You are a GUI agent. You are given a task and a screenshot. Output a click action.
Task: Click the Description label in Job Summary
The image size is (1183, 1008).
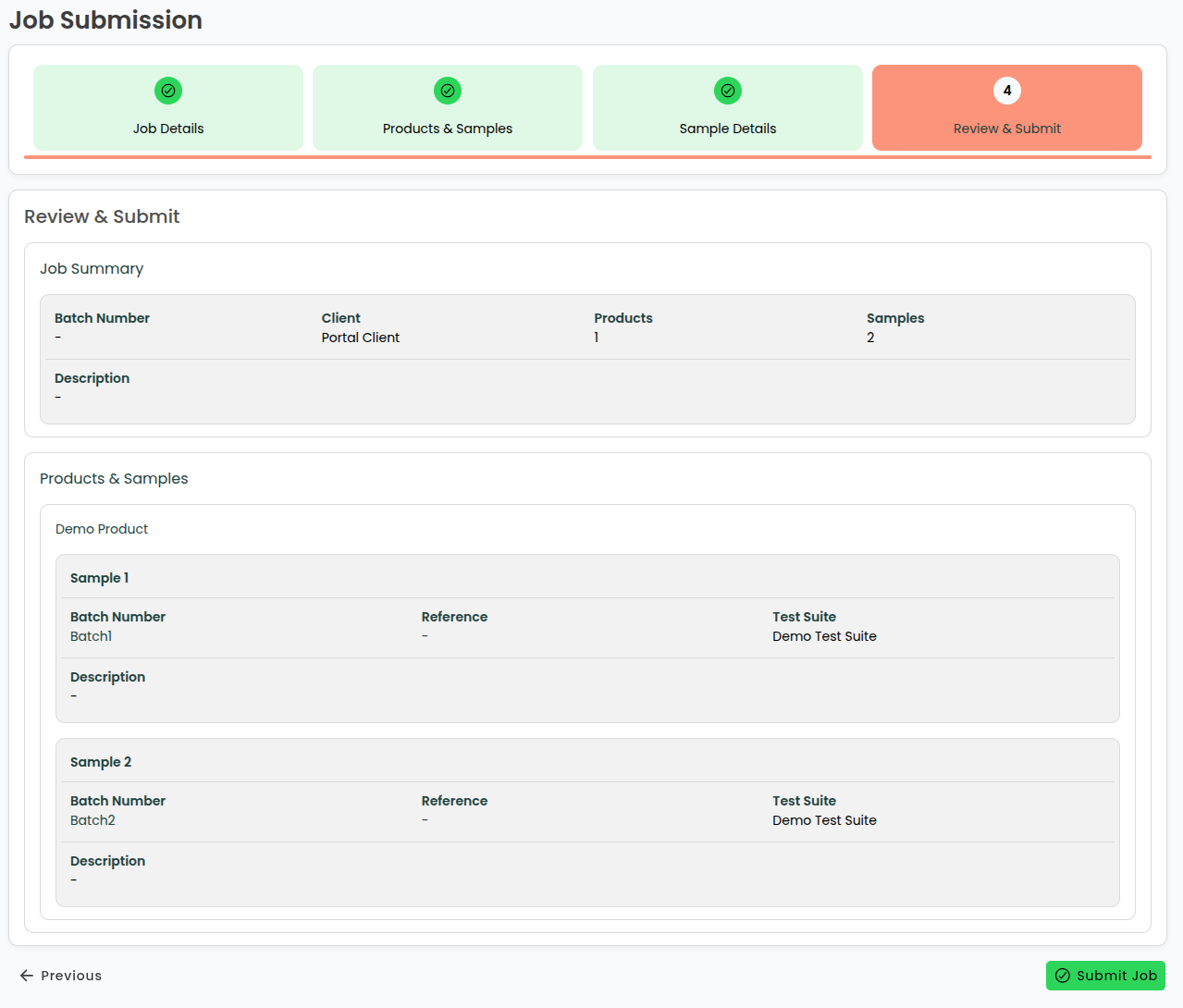pos(92,378)
